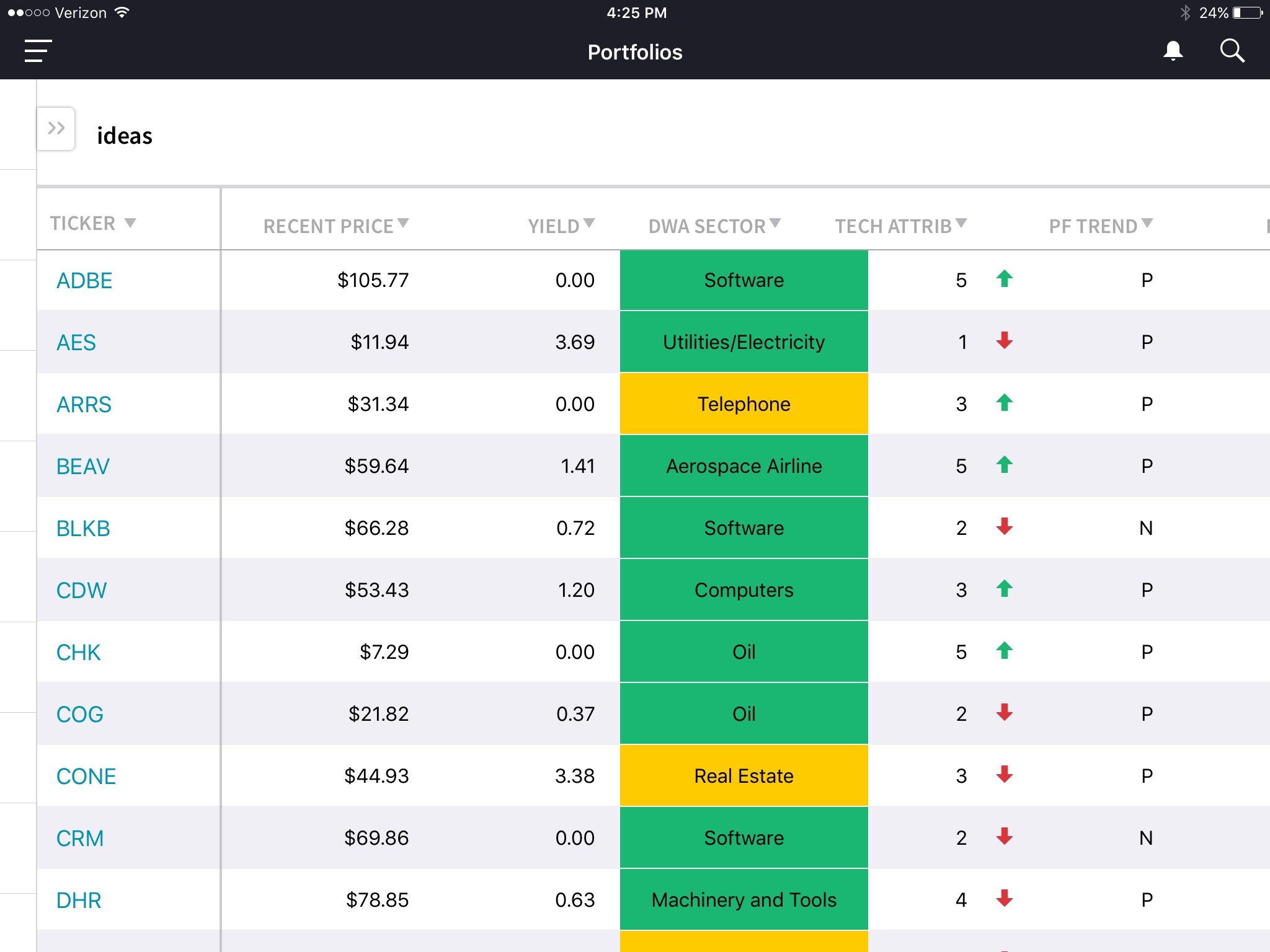Tap the red down arrow in COG row
1270x952 pixels.
click(x=1005, y=712)
